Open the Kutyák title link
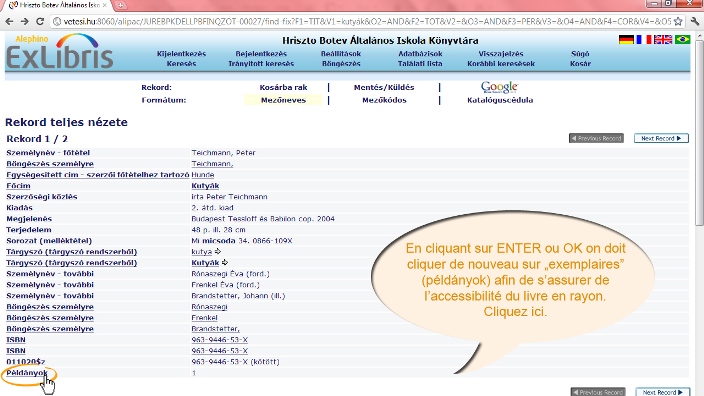 [x=205, y=186]
